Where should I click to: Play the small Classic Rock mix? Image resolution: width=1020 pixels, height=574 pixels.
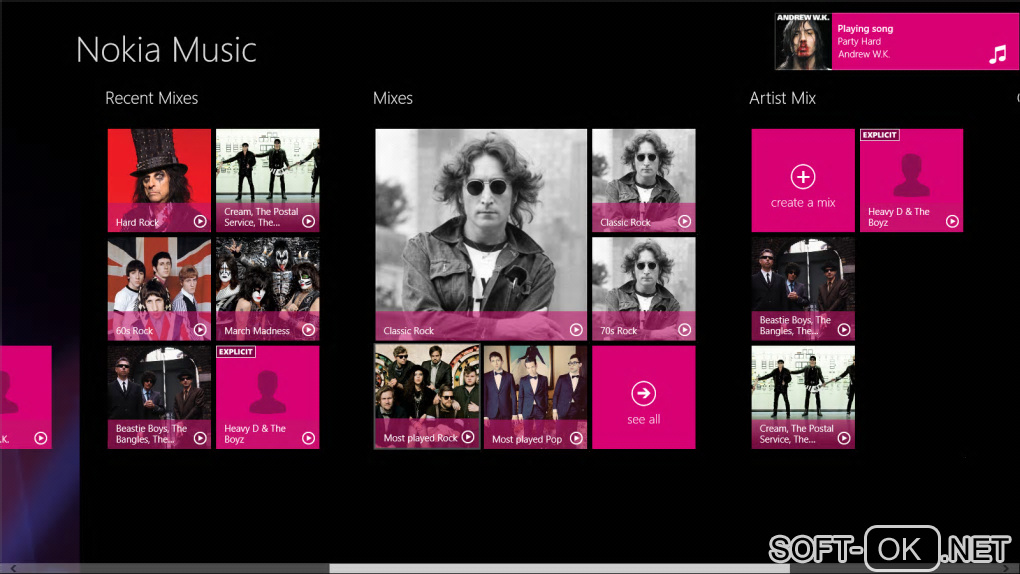[x=684, y=221]
